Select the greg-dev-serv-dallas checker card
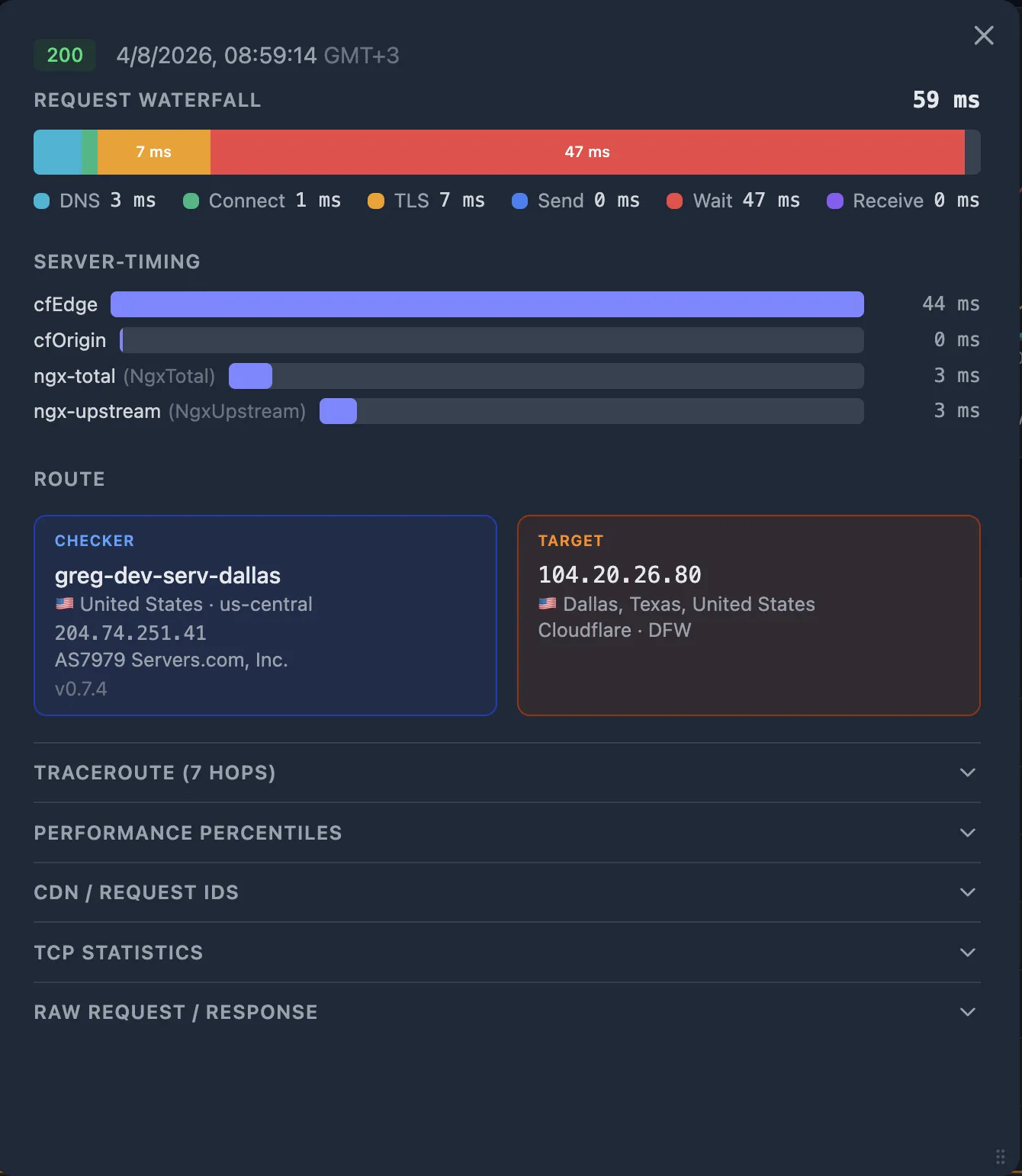 pyautogui.click(x=265, y=615)
